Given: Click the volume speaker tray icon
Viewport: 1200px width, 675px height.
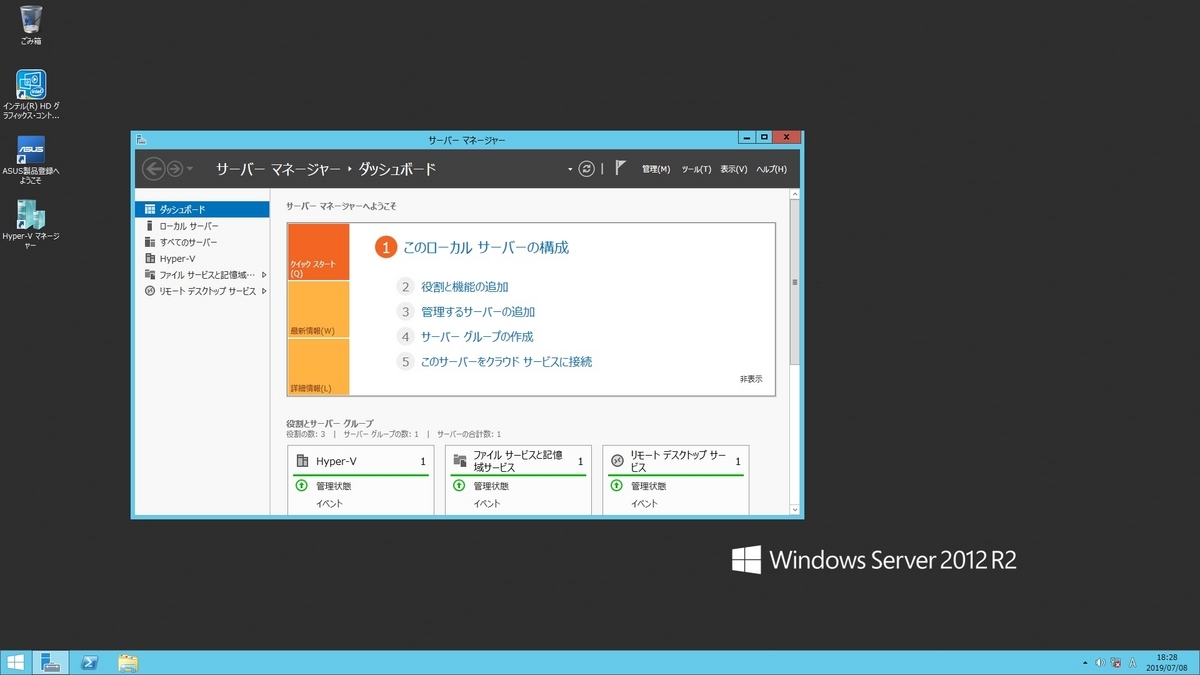Looking at the screenshot, I should [x=1100, y=663].
